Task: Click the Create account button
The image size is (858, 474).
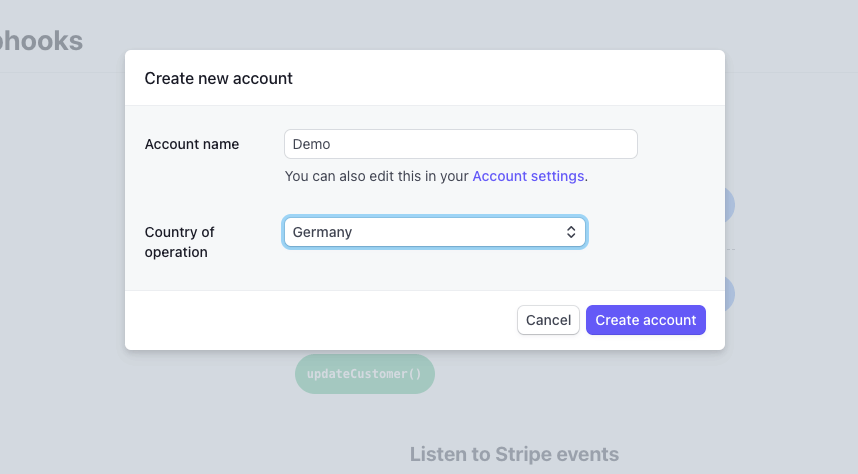Action: pyautogui.click(x=645, y=320)
